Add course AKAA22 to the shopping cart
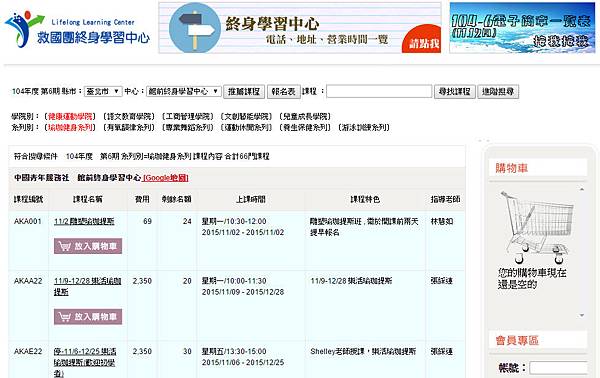Image resolution: width=600 pixels, height=378 pixels. click(88, 317)
